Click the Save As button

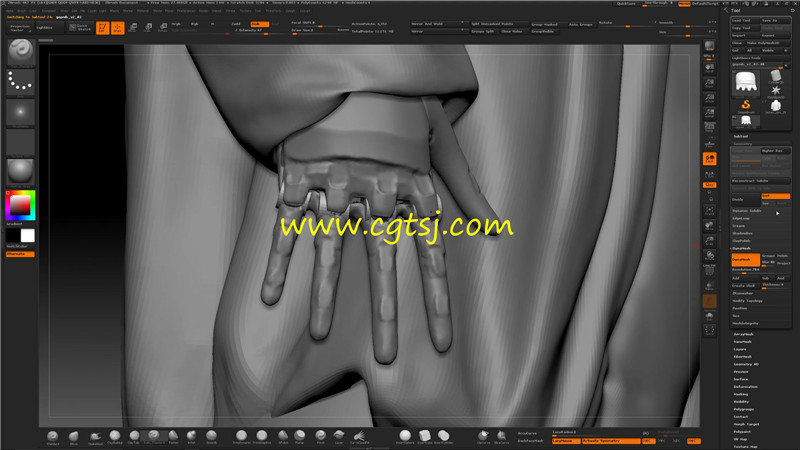pyautogui.click(x=776, y=20)
